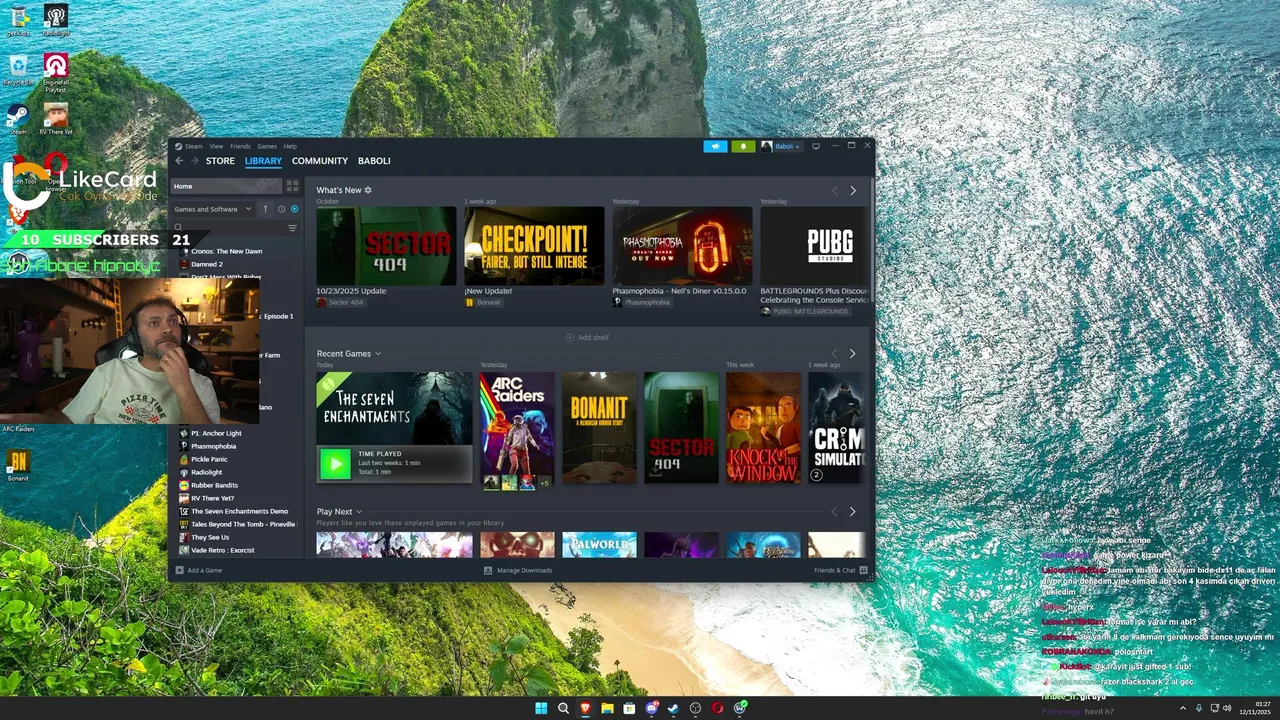1280x720 pixels.
Task: Click Add shelf
Action: point(587,337)
